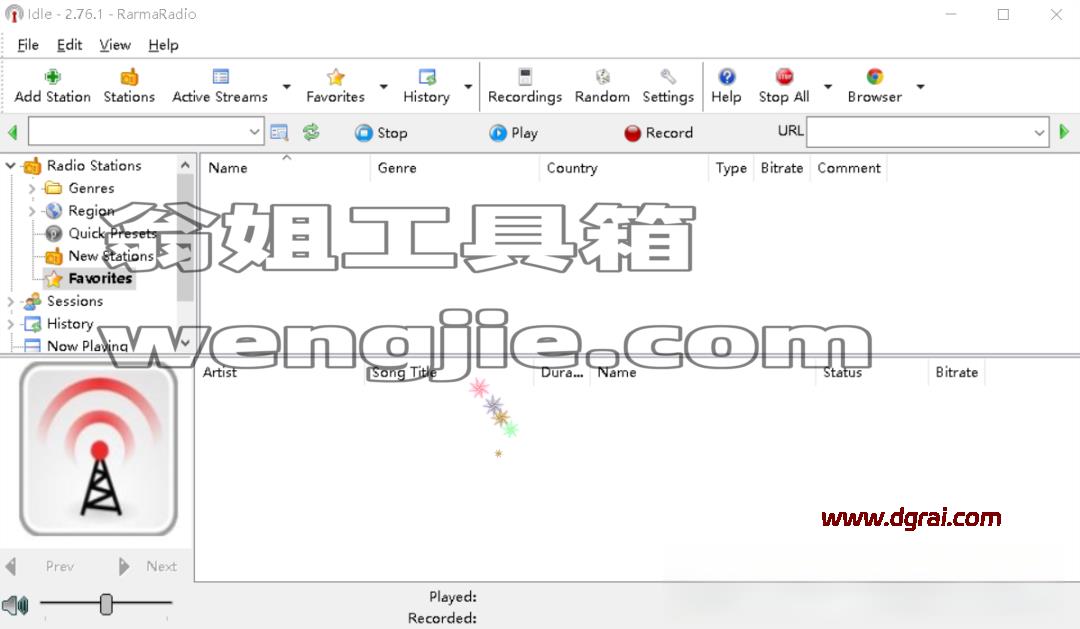
Task: Open the URL combo box dropdown
Action: click(1039, 133)
